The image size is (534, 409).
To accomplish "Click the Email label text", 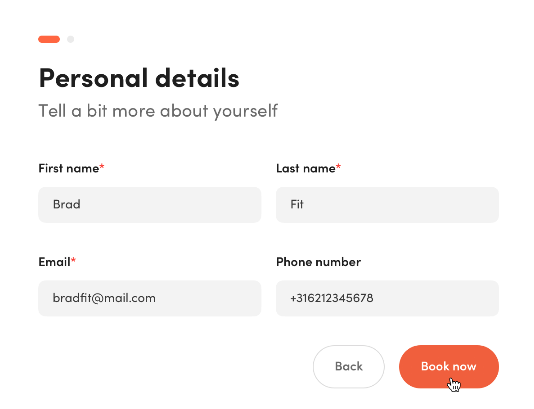I will tap(54, 262).
